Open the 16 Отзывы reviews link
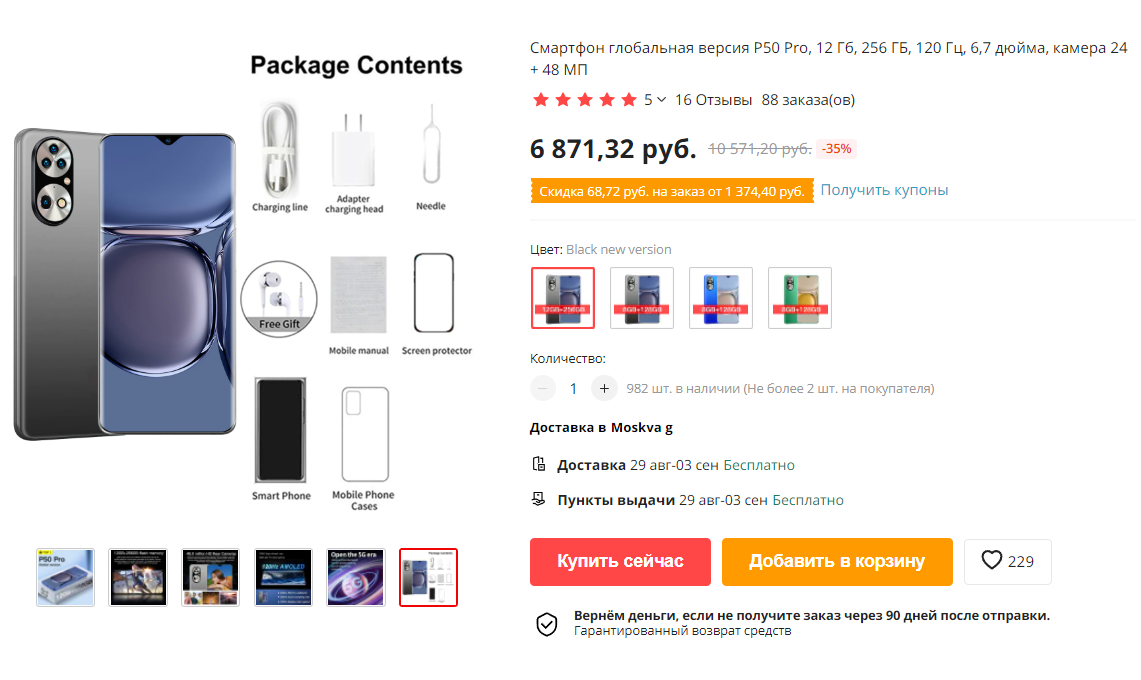Viewport: 1141px width, 680px height. 714,100
